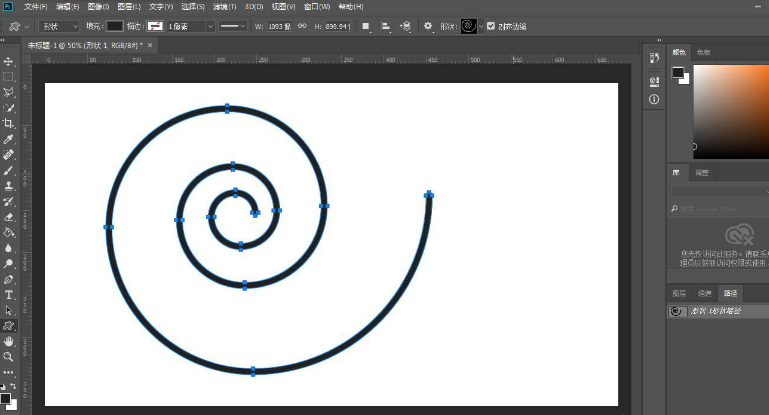769x415 pixels.
Task: Select the Eraser tool
Action: (8, 217)
